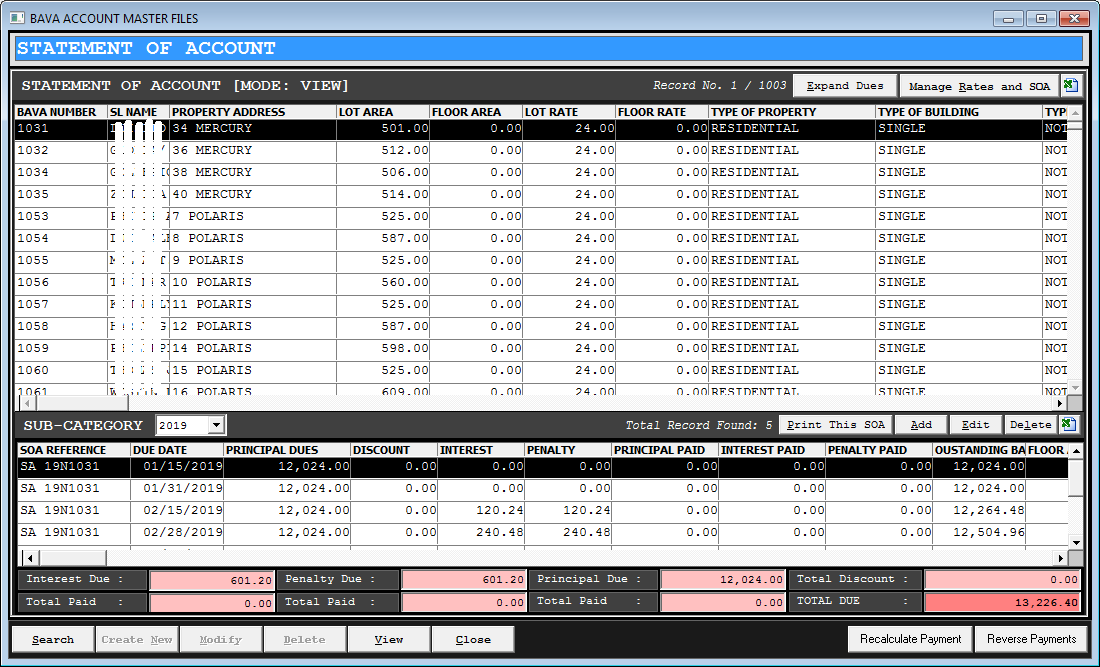Click the View button
This screenshot has width=1100, height=667.
point(389,639)
